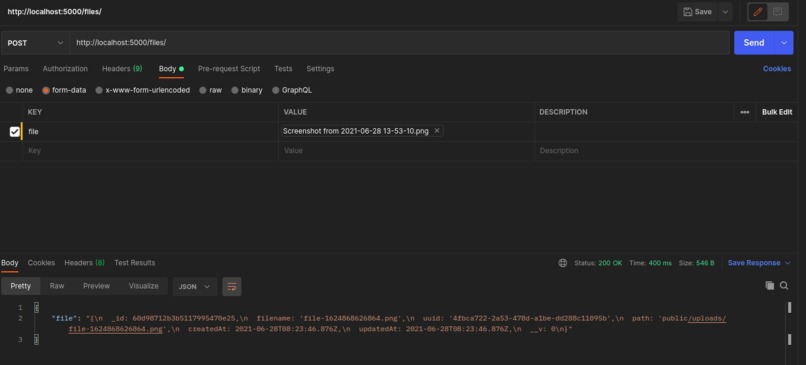Click Bulk Edit
The width and height of the screenshot is (806, 365).
pos(777,112)
